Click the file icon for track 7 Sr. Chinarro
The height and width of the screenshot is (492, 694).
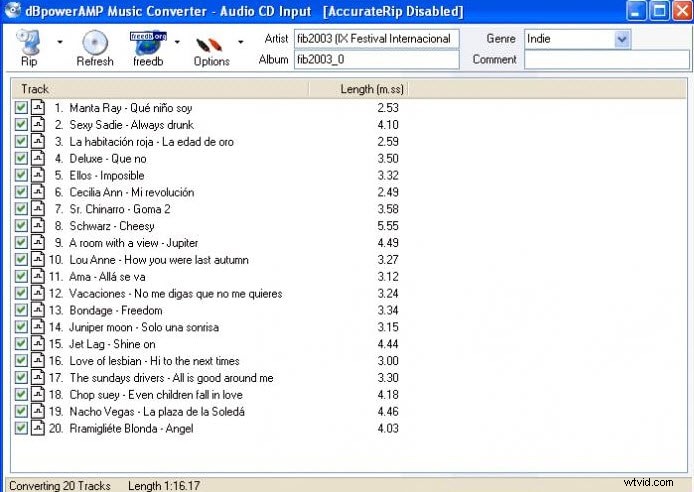click(38, 208)
